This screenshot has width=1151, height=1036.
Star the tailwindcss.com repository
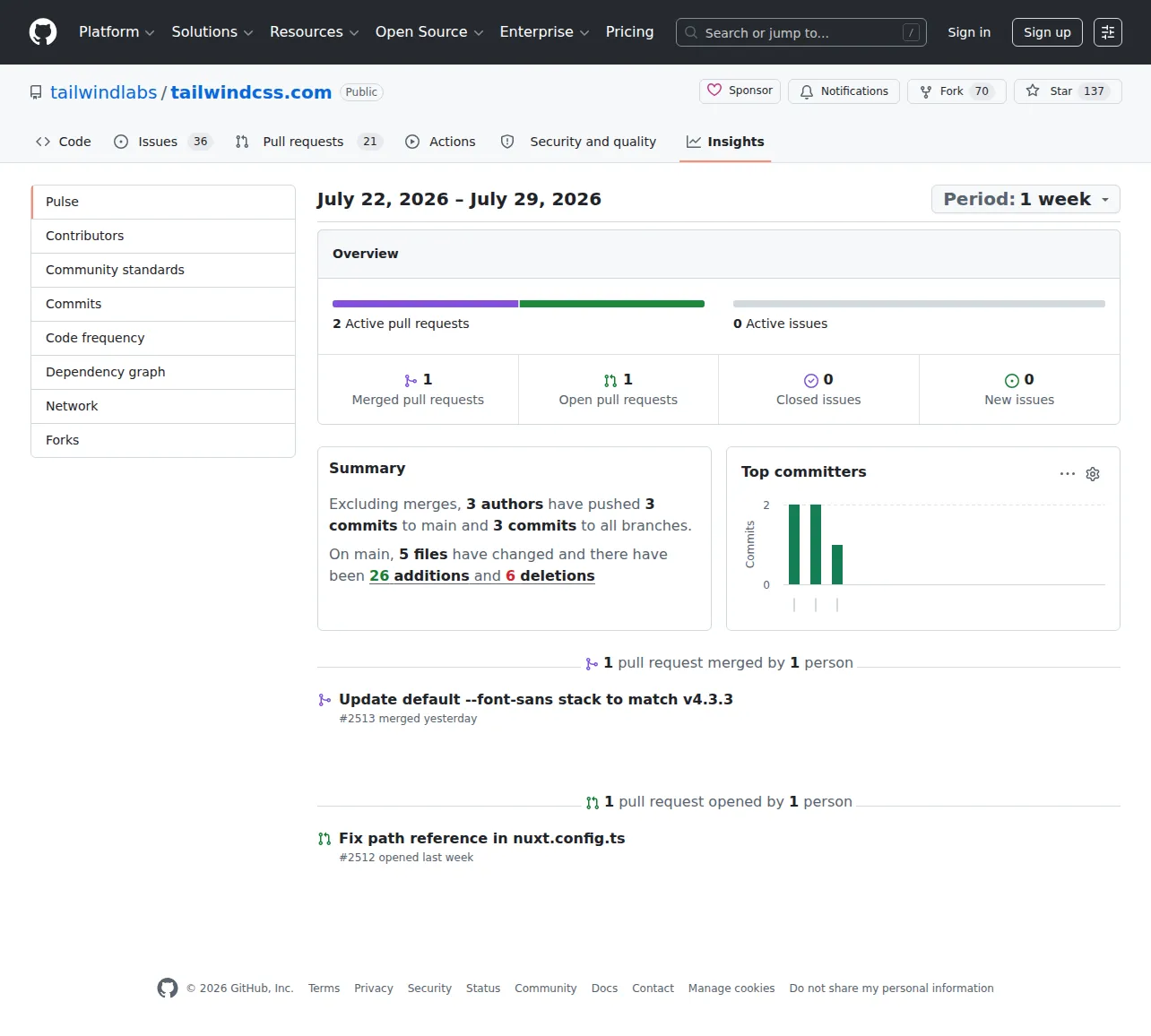point(1068,91)
